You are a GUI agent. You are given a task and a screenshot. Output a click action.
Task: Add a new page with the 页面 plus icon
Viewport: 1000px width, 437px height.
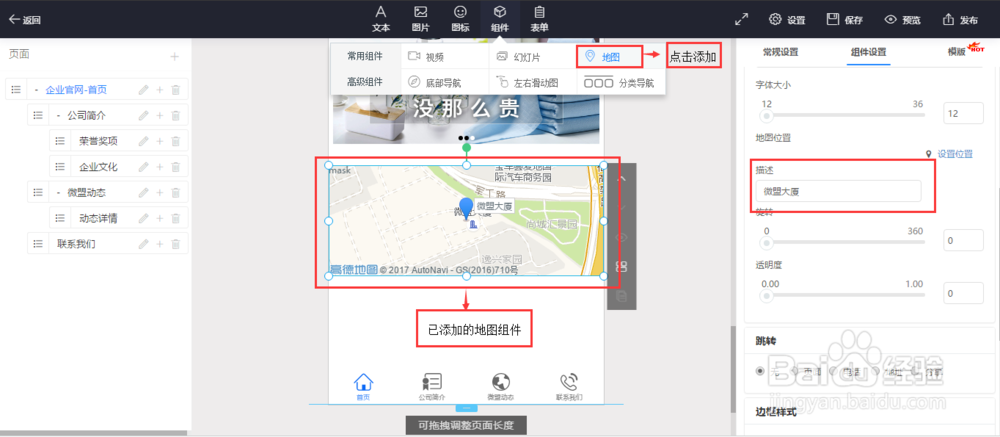(174, 57)
